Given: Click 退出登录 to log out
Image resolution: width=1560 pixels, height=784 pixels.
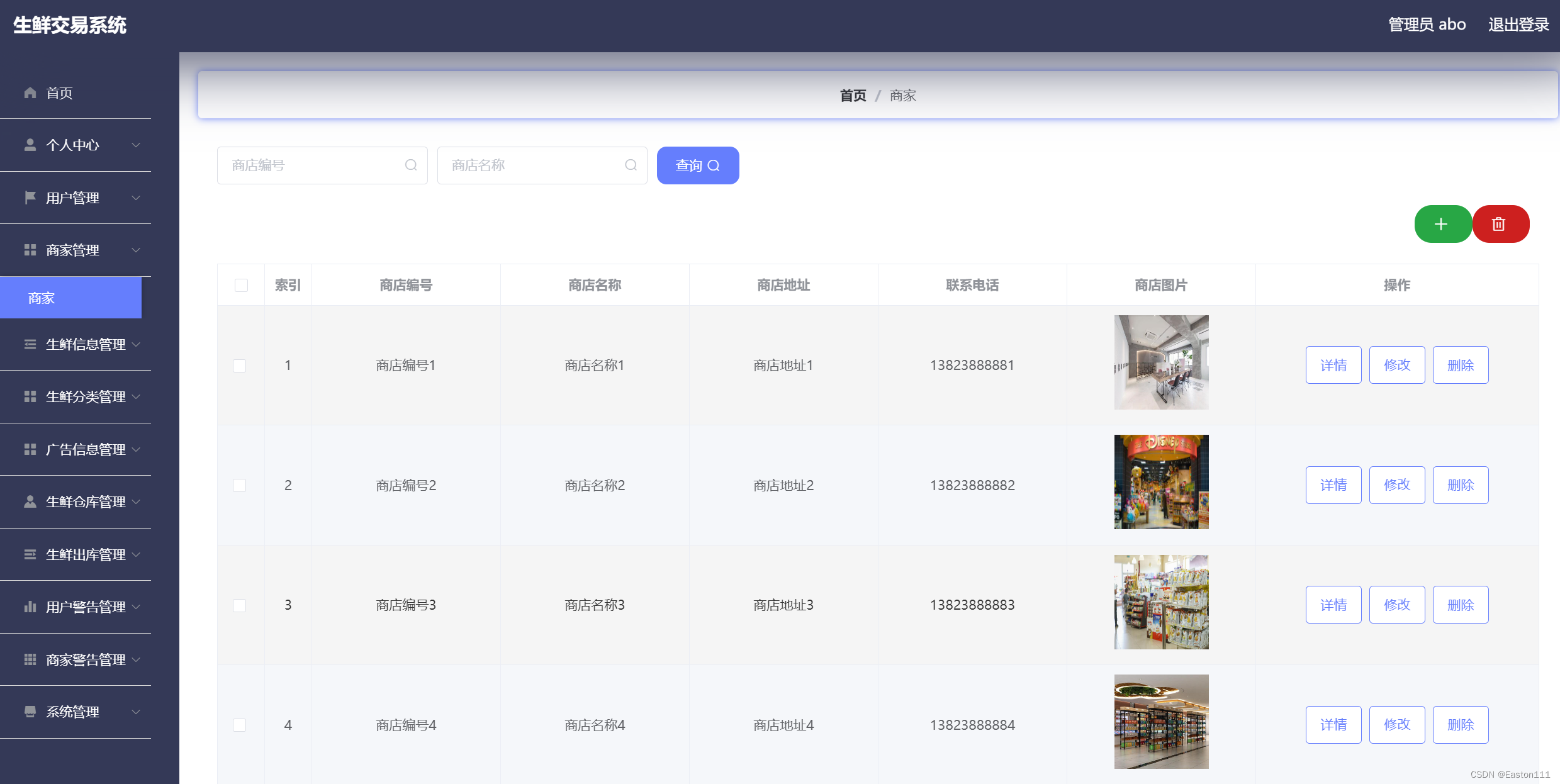Looking at the screenshot, I should pos(1518,25).
